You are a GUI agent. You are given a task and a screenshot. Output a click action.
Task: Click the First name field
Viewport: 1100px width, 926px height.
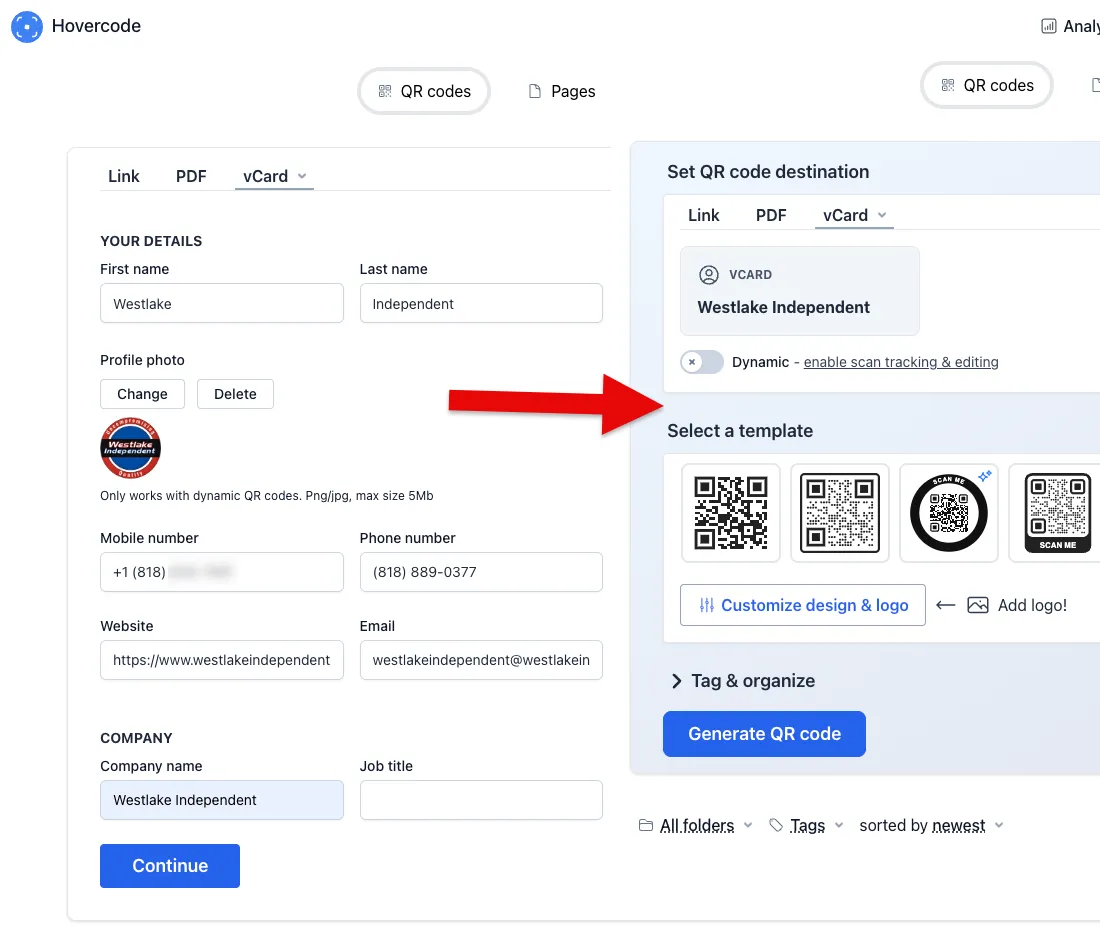(x=222, y=303)
